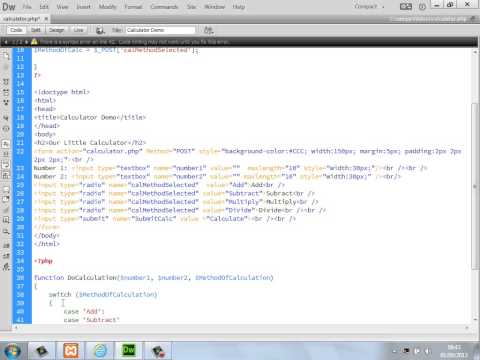Click the Move or Convert CSS icon

pyautogui.click(x=6, y=231)
